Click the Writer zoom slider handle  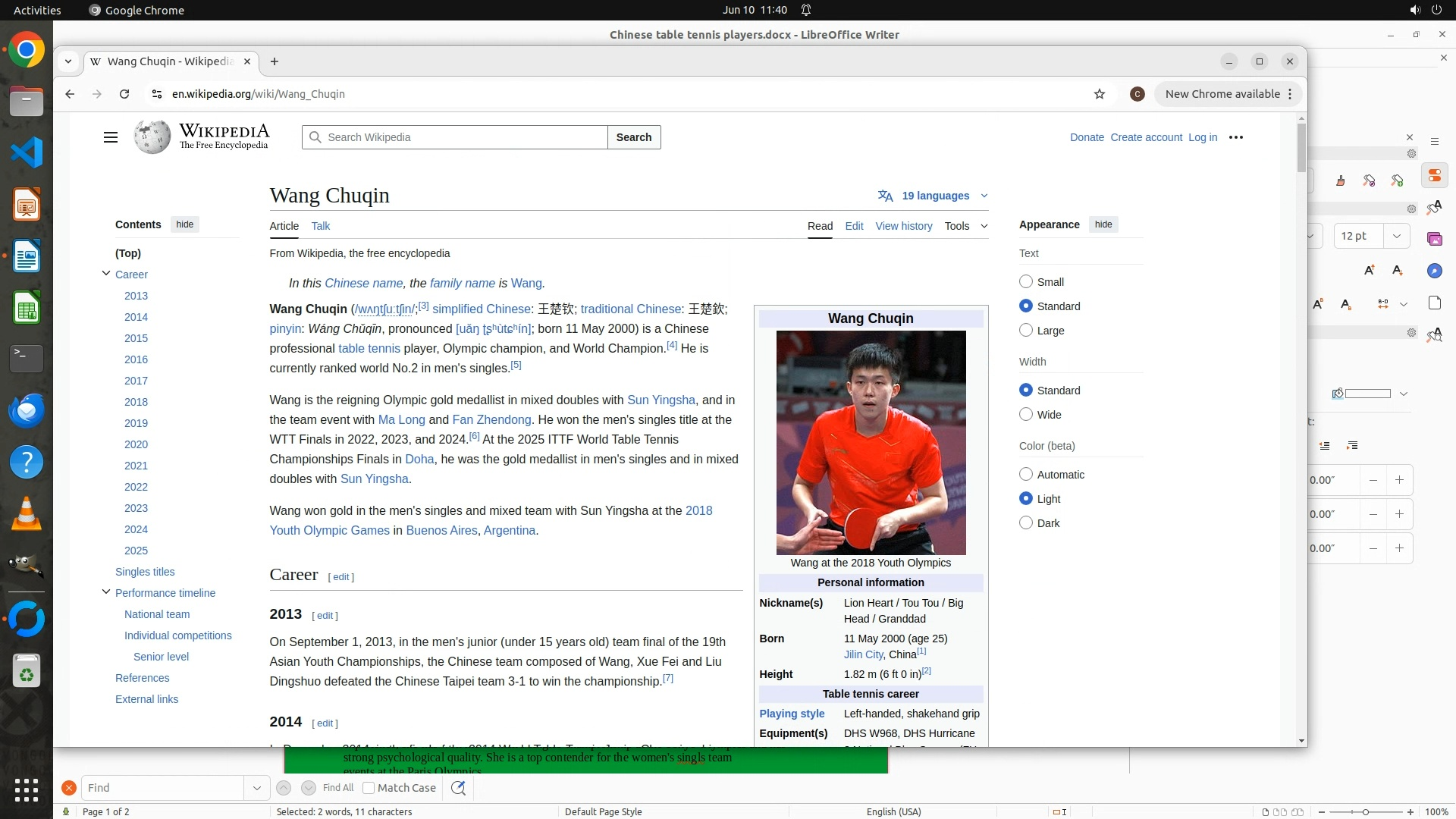1365,811
